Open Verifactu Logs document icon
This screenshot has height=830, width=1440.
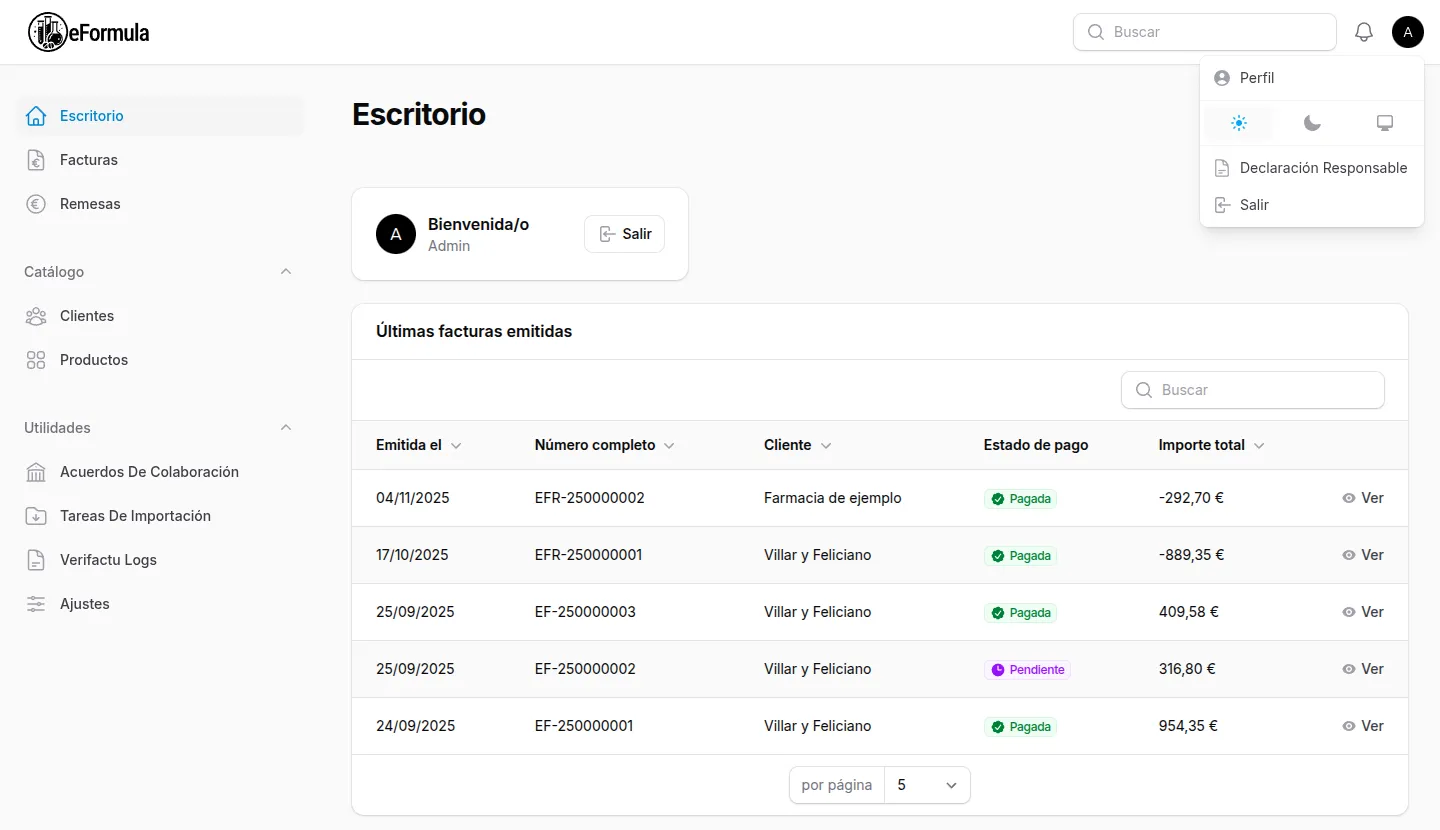[36, 560]
